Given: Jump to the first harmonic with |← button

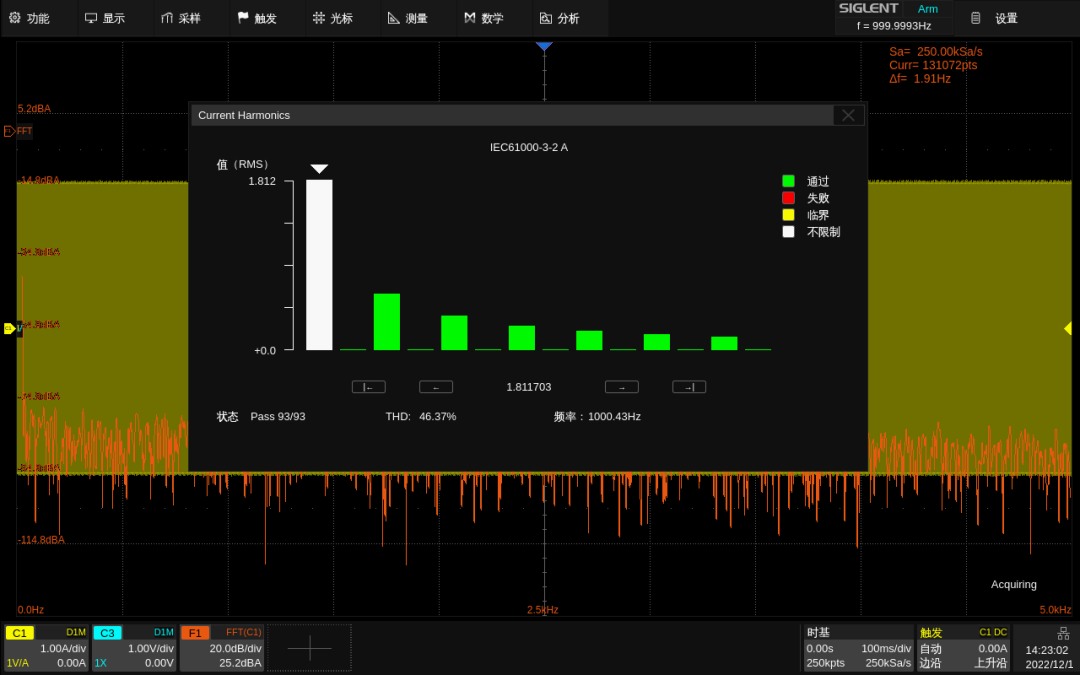Looking at the screenshot, I should point(368,387).
